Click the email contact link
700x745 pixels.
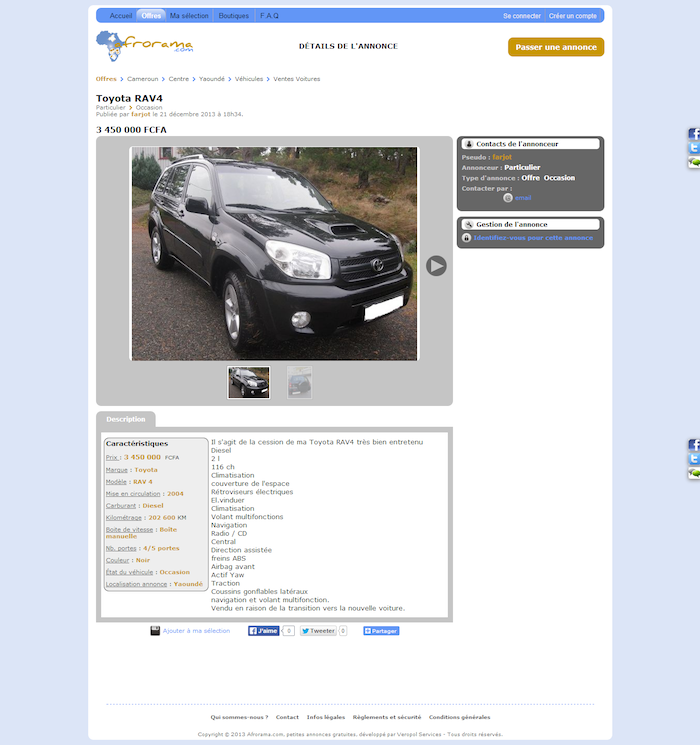coord(523,198)
